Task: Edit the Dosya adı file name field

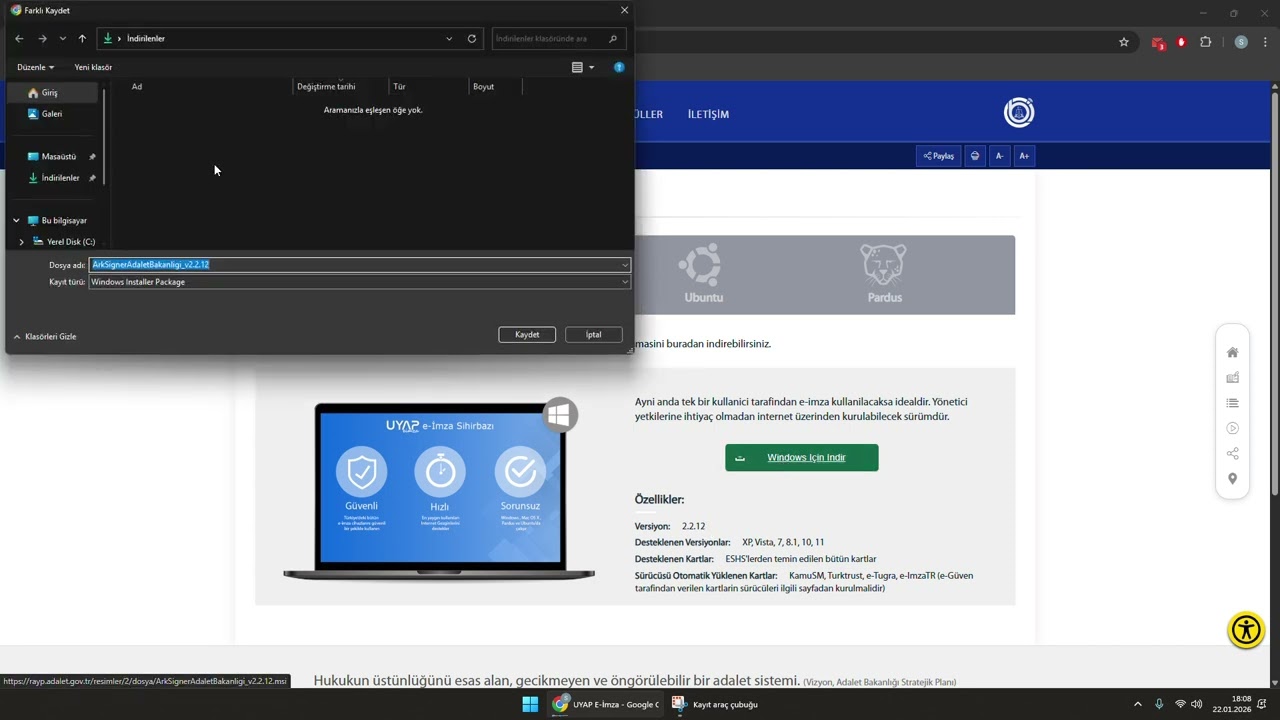Action: 354,265
